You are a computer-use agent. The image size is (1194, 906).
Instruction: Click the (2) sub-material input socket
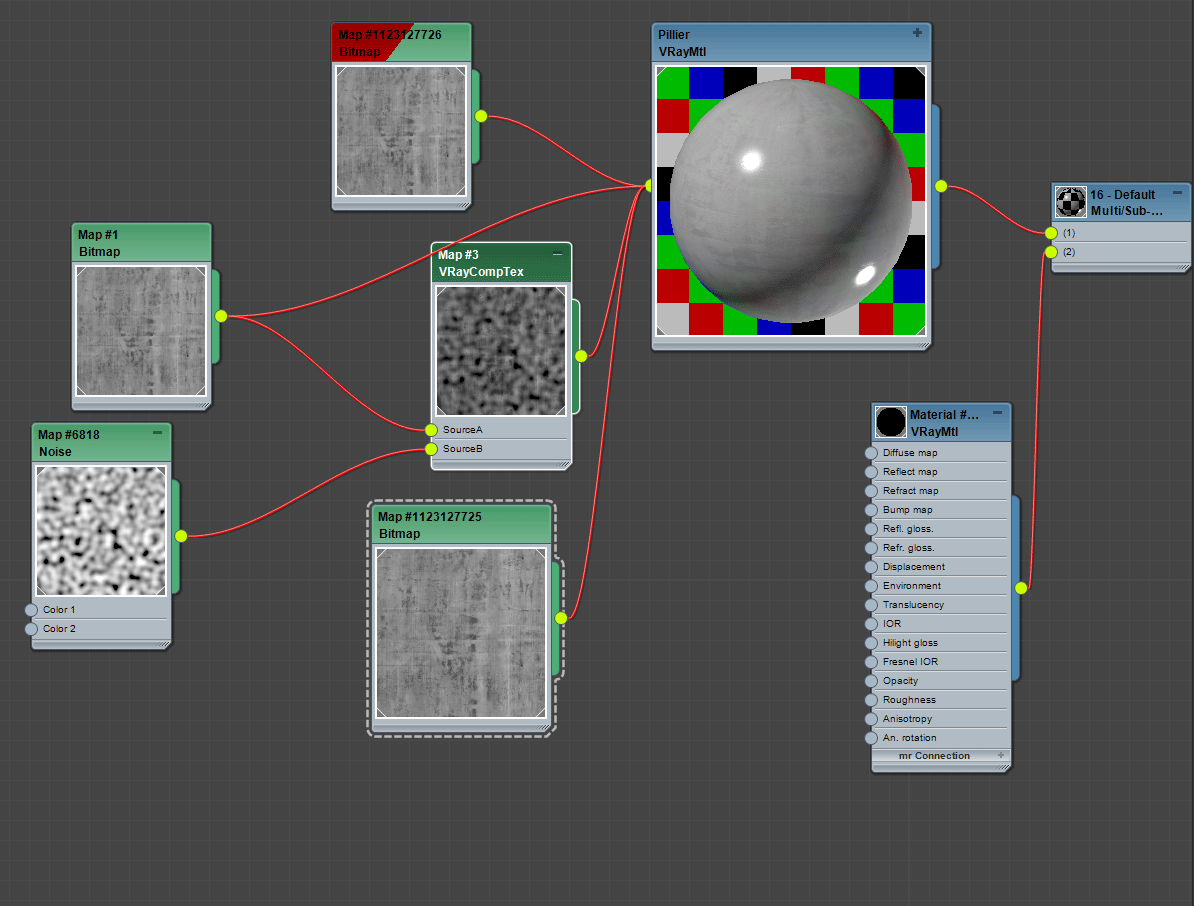pyautogui.click(x=1052, y=252)
